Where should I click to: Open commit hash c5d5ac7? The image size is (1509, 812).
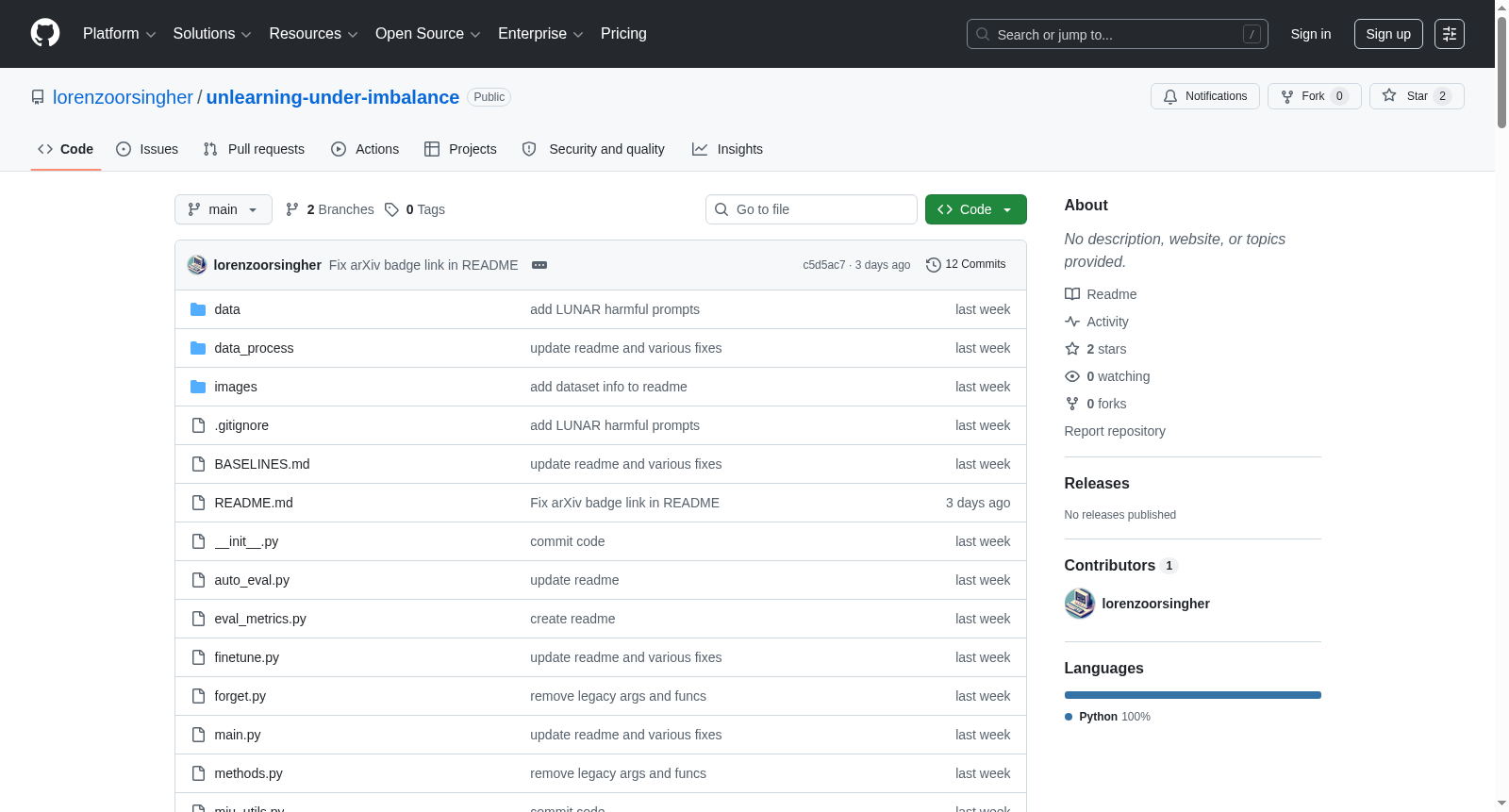click(x=824, y=265)
